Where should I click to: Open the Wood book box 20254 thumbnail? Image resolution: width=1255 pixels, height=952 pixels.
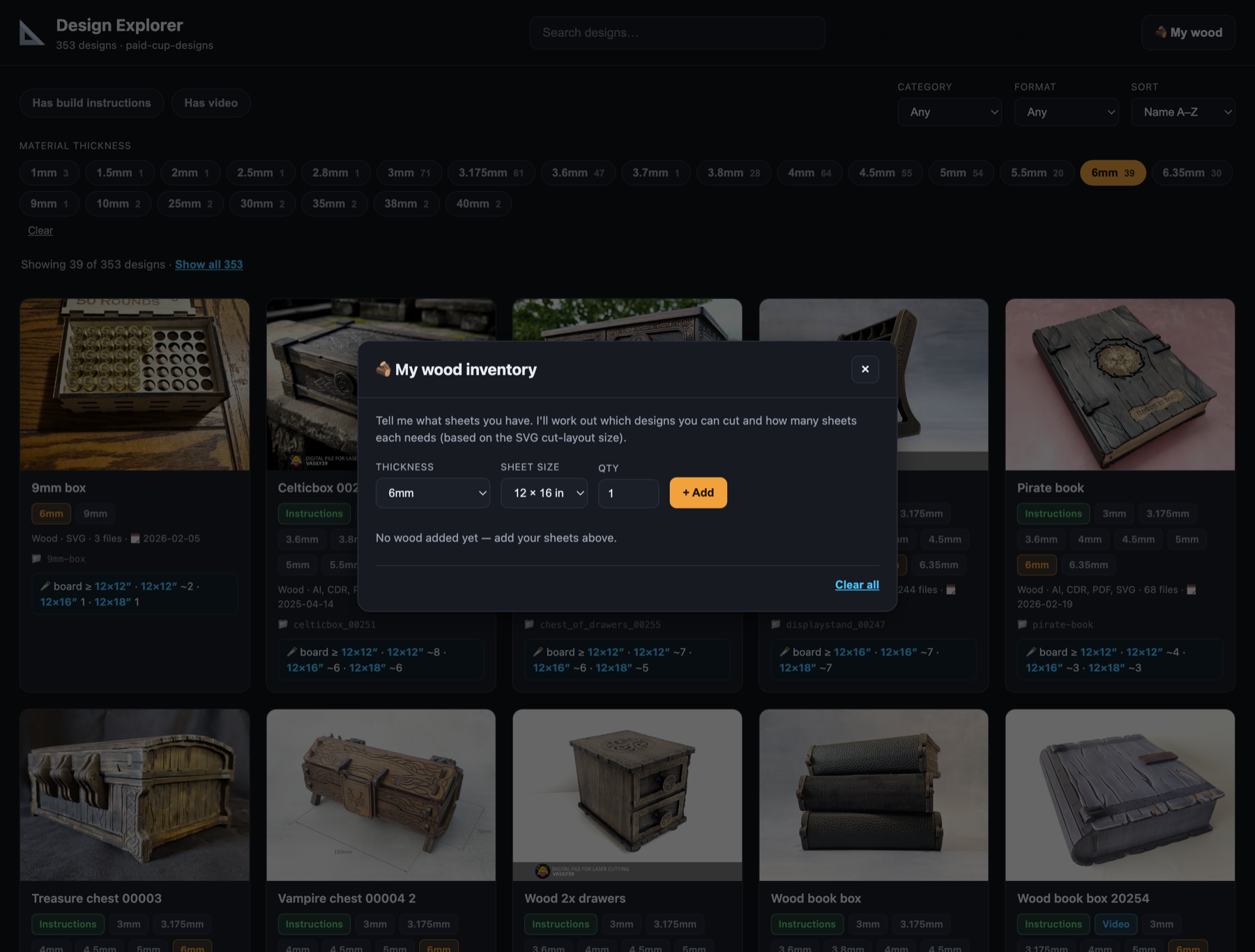tap(1120, 795)
